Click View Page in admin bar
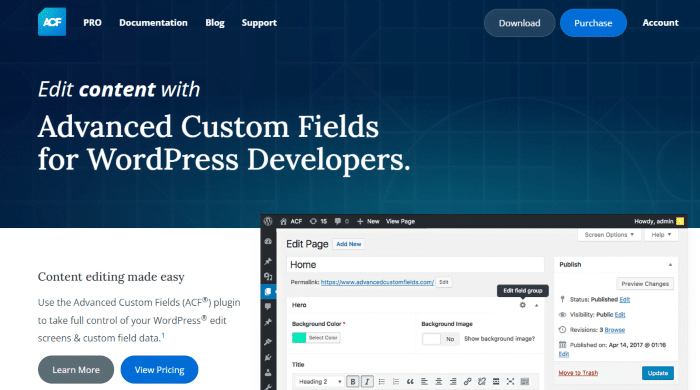Image resolution: width=700 pixels, height=390 pixels. (x=400, y=221)
